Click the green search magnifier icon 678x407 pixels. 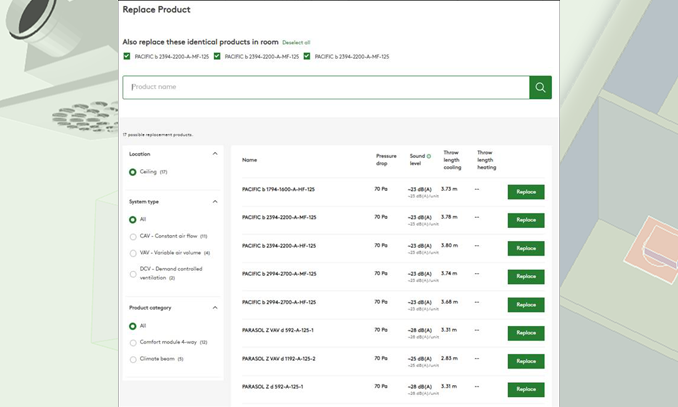(540, 88)
